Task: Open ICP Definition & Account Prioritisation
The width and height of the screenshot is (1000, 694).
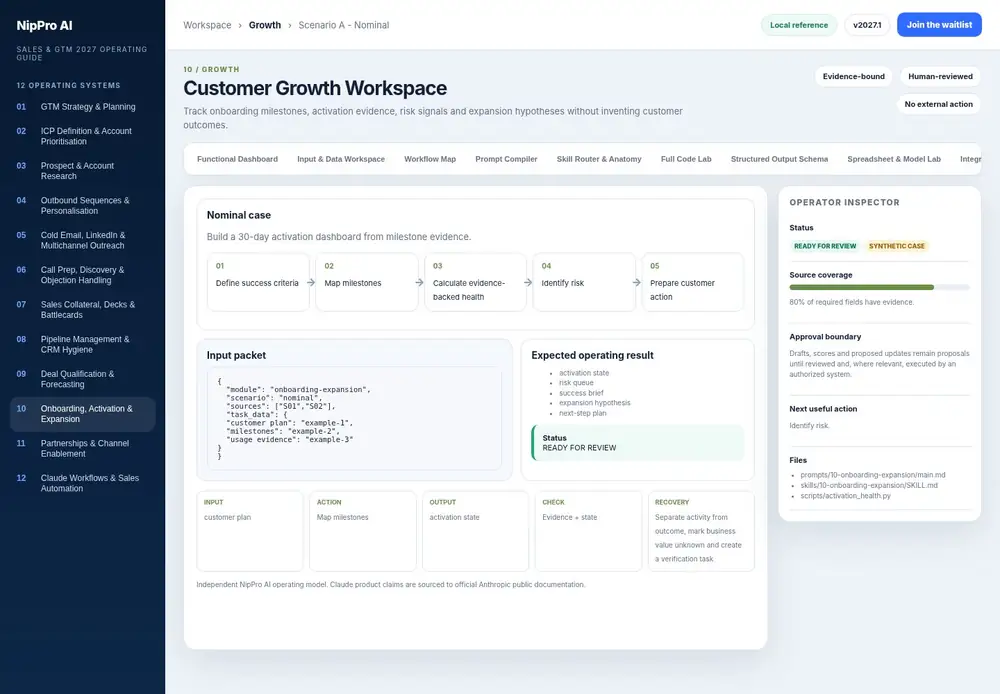Action: 82,136
